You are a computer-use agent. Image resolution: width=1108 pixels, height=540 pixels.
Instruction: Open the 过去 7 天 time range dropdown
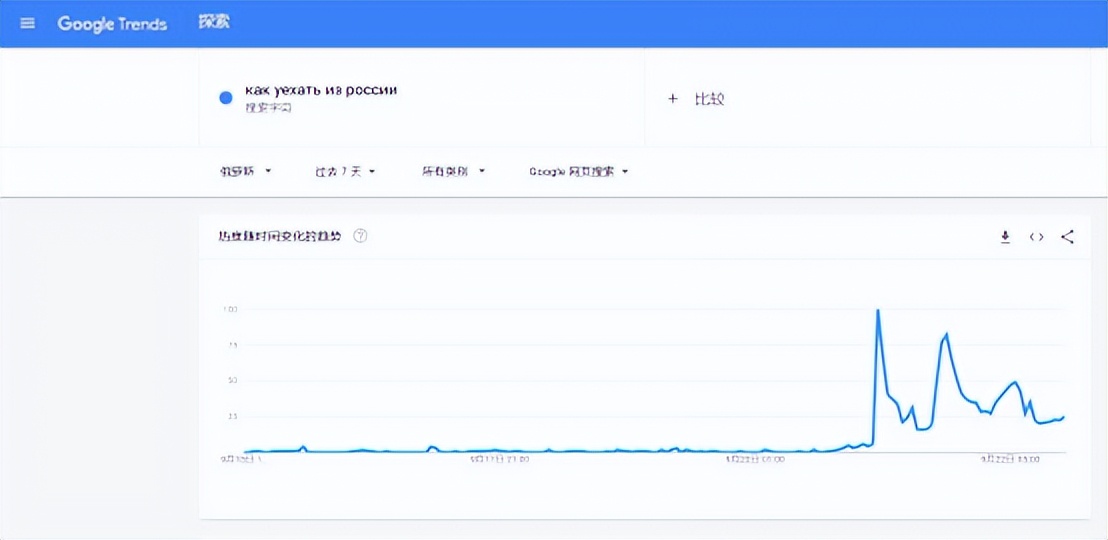tap(345, 171)
